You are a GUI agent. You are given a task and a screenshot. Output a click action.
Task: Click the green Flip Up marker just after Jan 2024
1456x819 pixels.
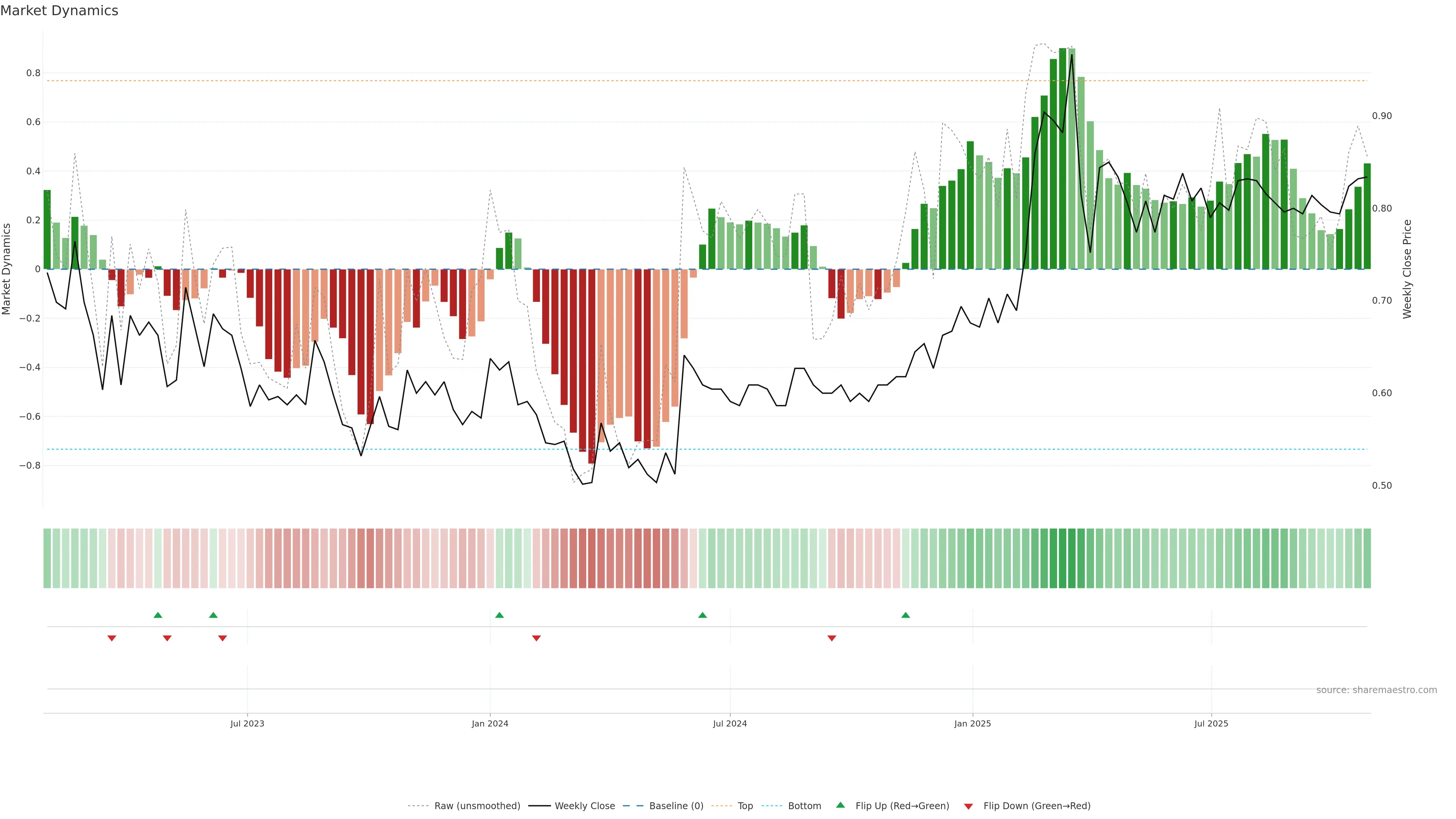[x=499, y=615]
